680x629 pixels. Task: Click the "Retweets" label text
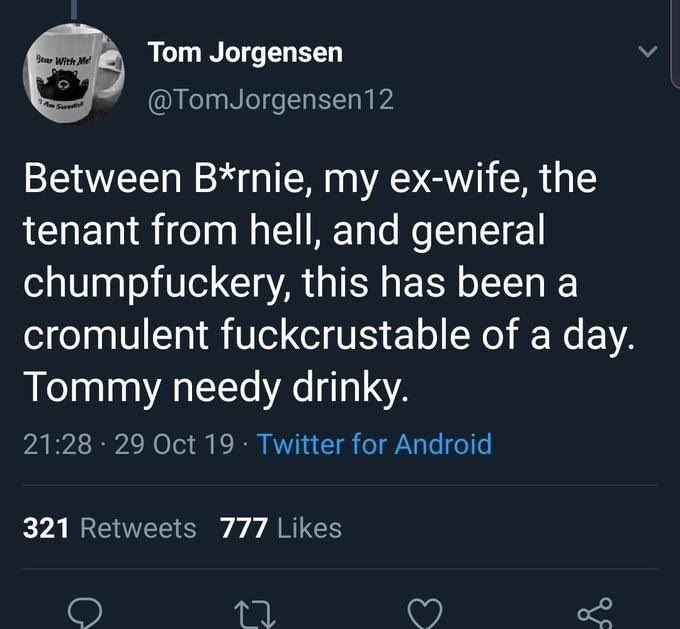[137, 527]
